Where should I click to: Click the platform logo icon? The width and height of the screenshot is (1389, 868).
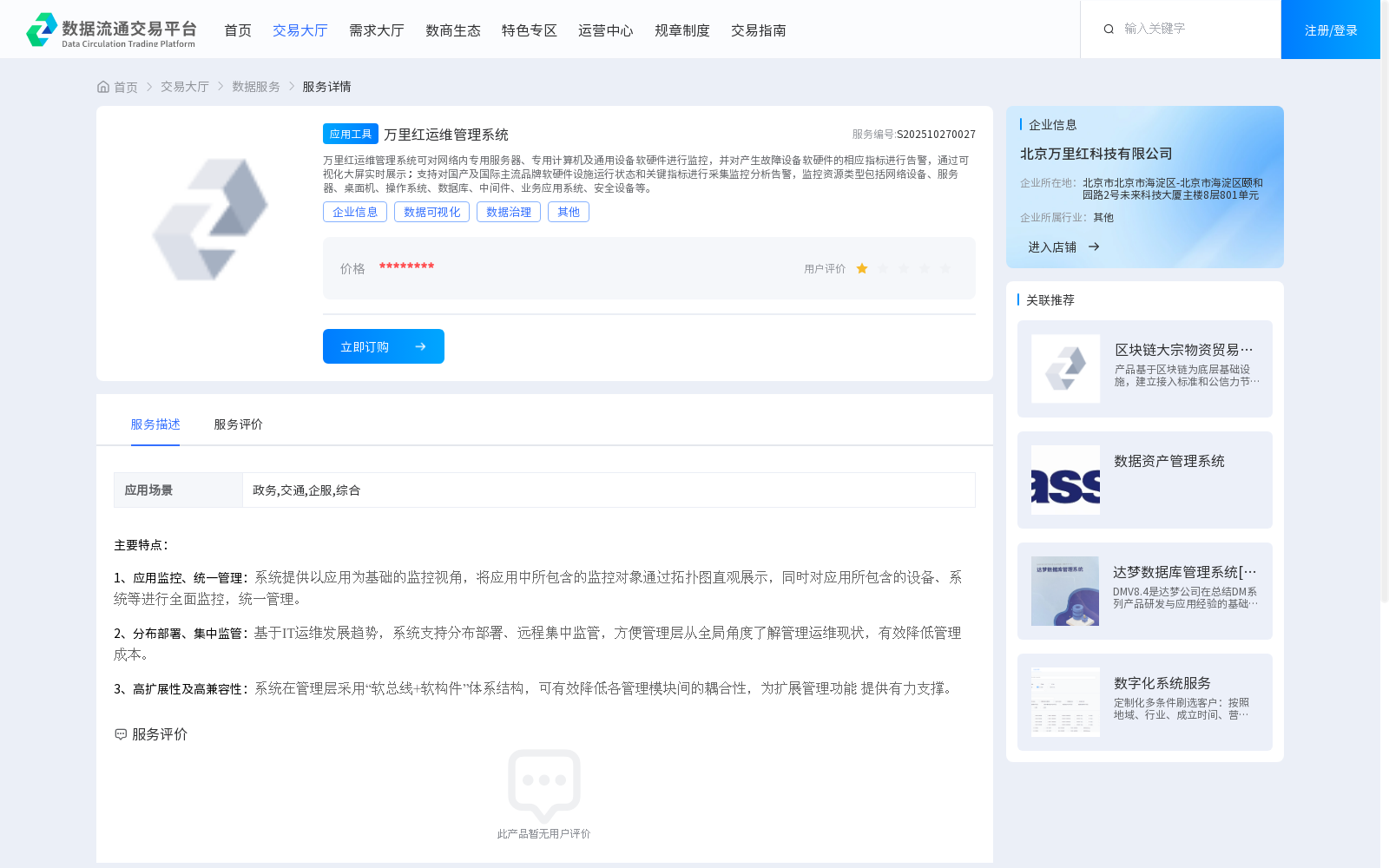pos(42,30)
